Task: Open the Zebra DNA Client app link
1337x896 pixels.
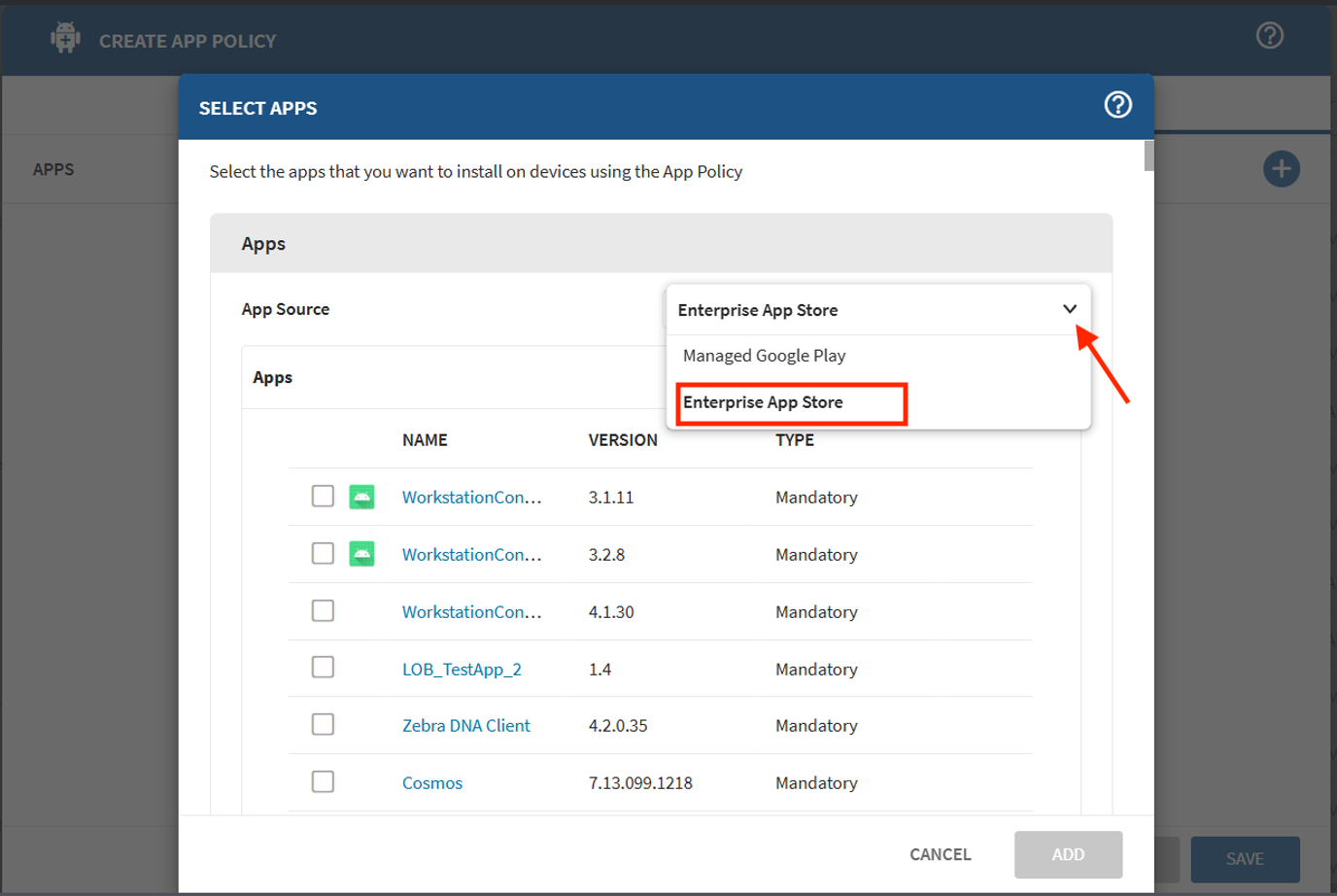Action: tap(466, 726)
